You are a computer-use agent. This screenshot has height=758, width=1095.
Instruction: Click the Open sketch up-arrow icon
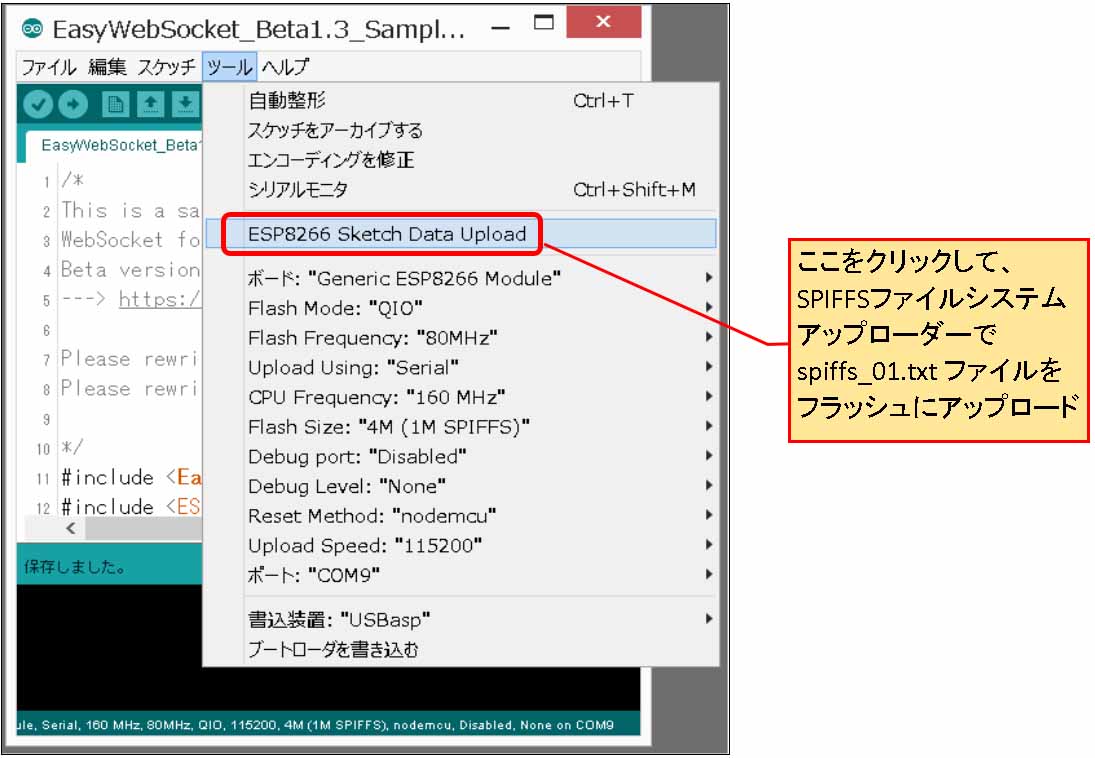coord(150,104)
